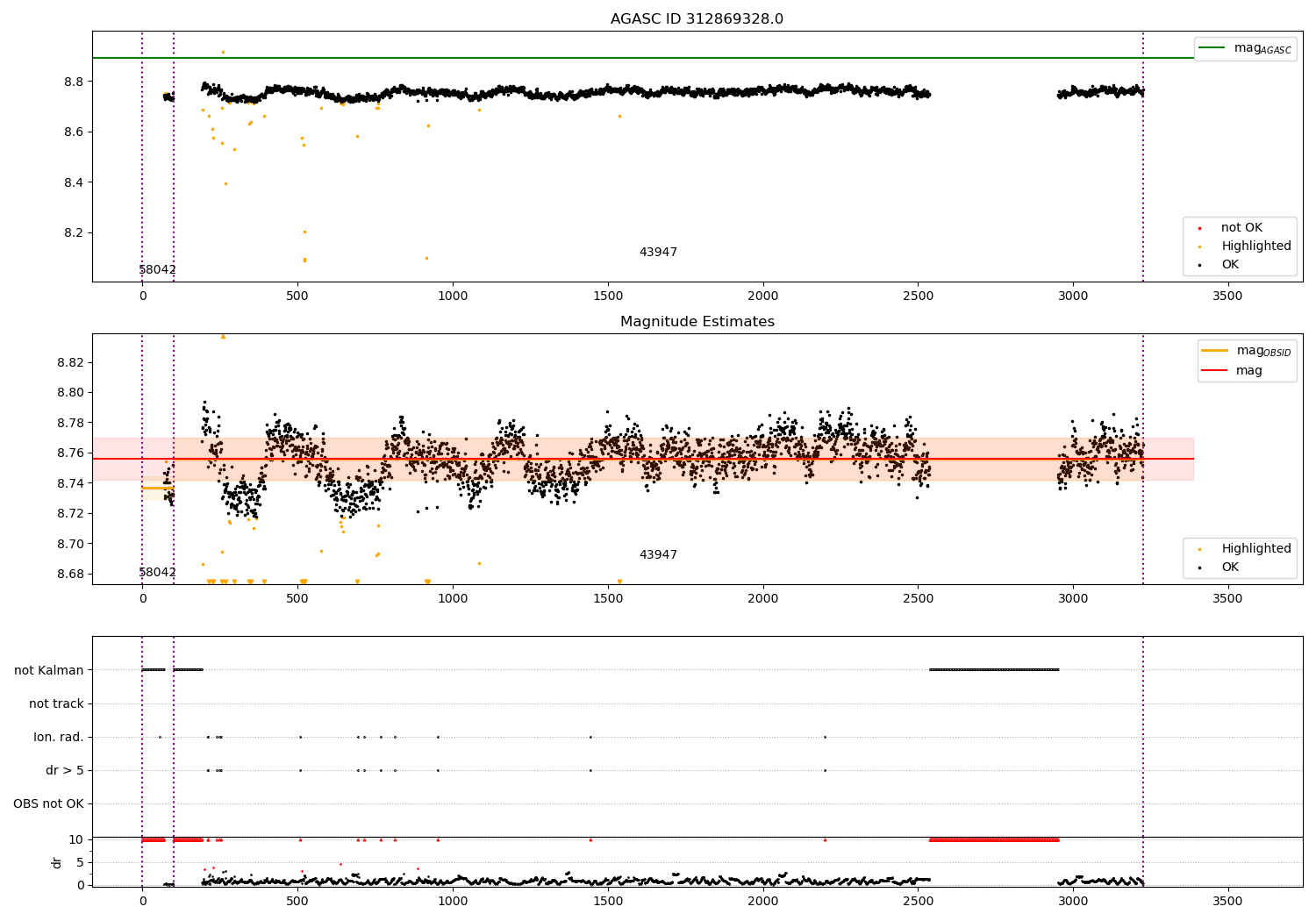Viewport: 1316px width, 921px height.
Task: Click the '8.78' y-tick in the middle plot
Action: click(x=69, y=423)
